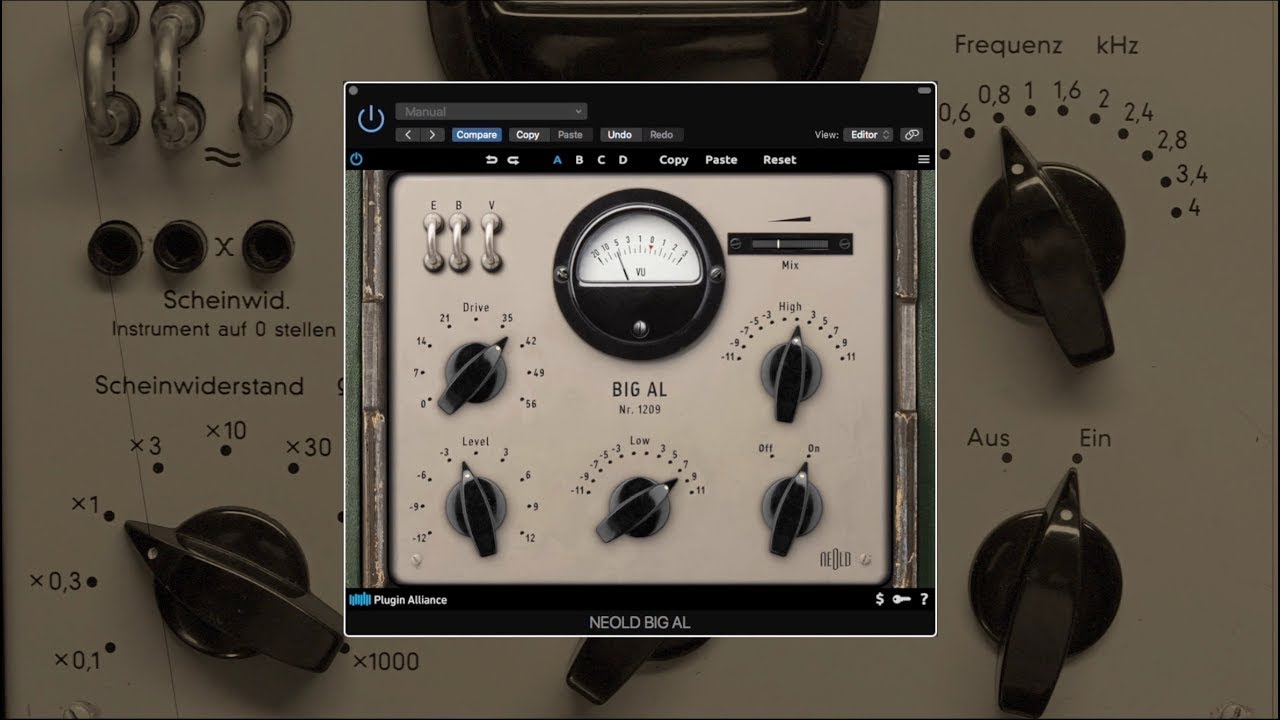Screen dimensions: 1280x720
Task: Open the View Editor dropdown
Action: [868, 134]
